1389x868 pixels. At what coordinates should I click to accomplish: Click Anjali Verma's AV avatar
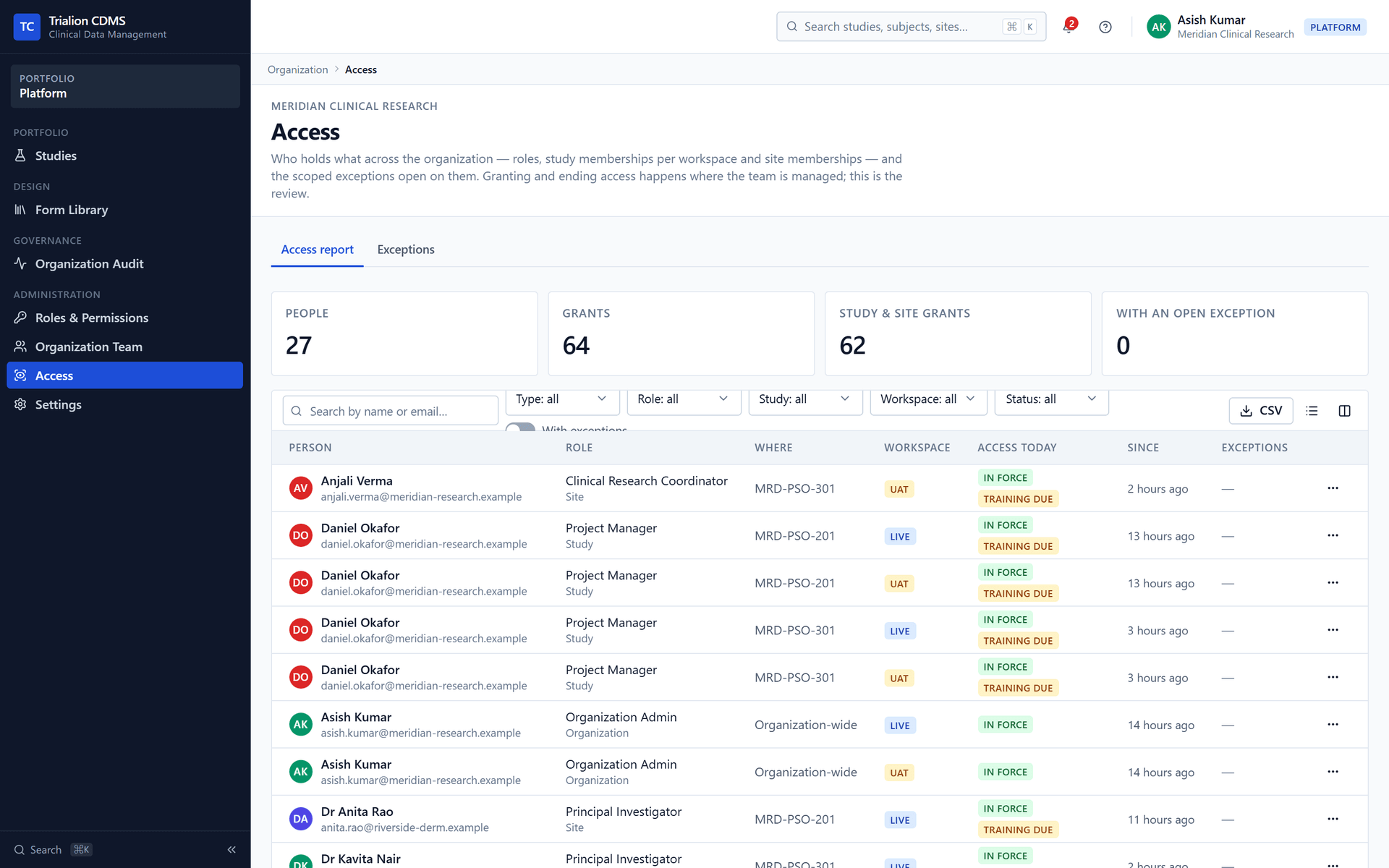click(x=300, y=488)
